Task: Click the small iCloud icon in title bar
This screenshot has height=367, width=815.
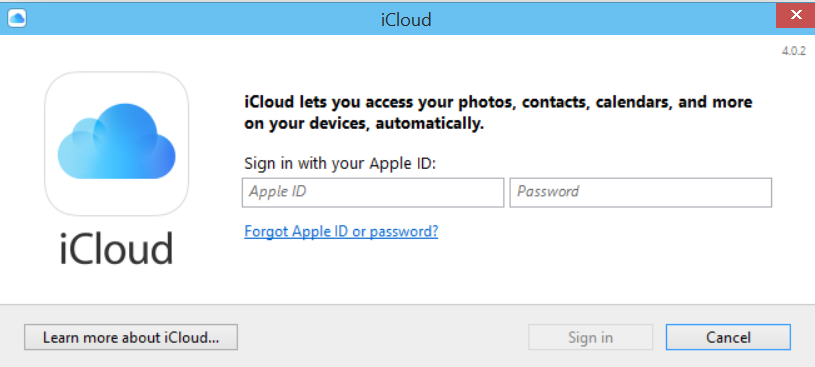Action: coord(17,19)
